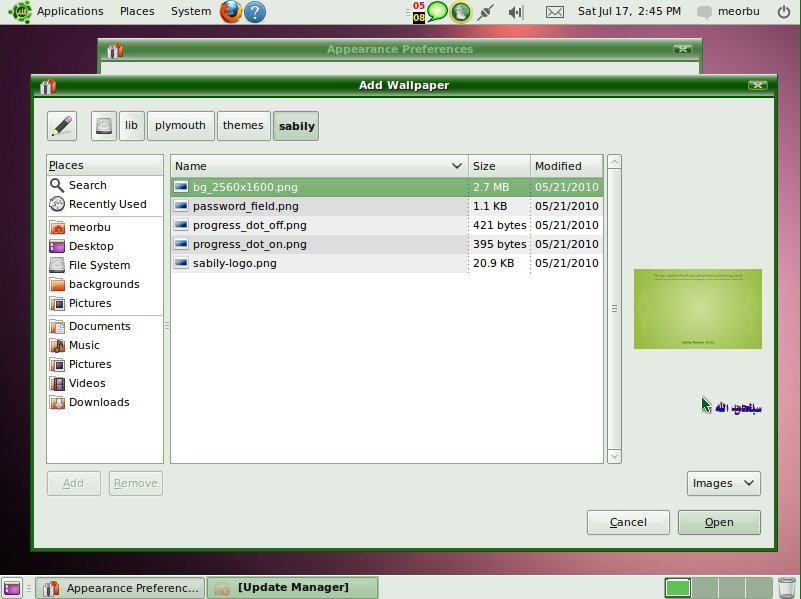Open Videos in Places sidebar
The height and width of the screenshot is (599, 801).
coord(105,383)
